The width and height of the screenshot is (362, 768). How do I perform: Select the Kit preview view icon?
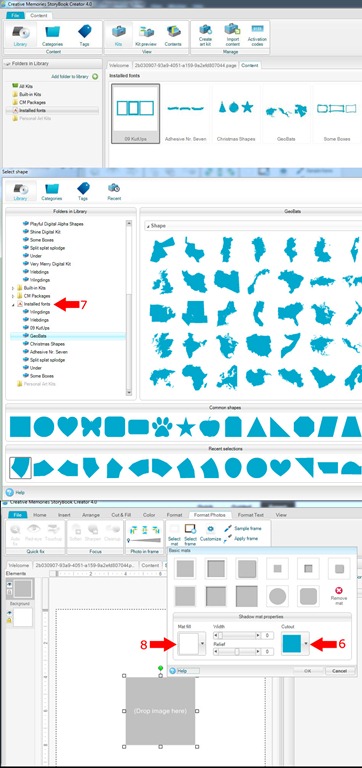(145, 34)
